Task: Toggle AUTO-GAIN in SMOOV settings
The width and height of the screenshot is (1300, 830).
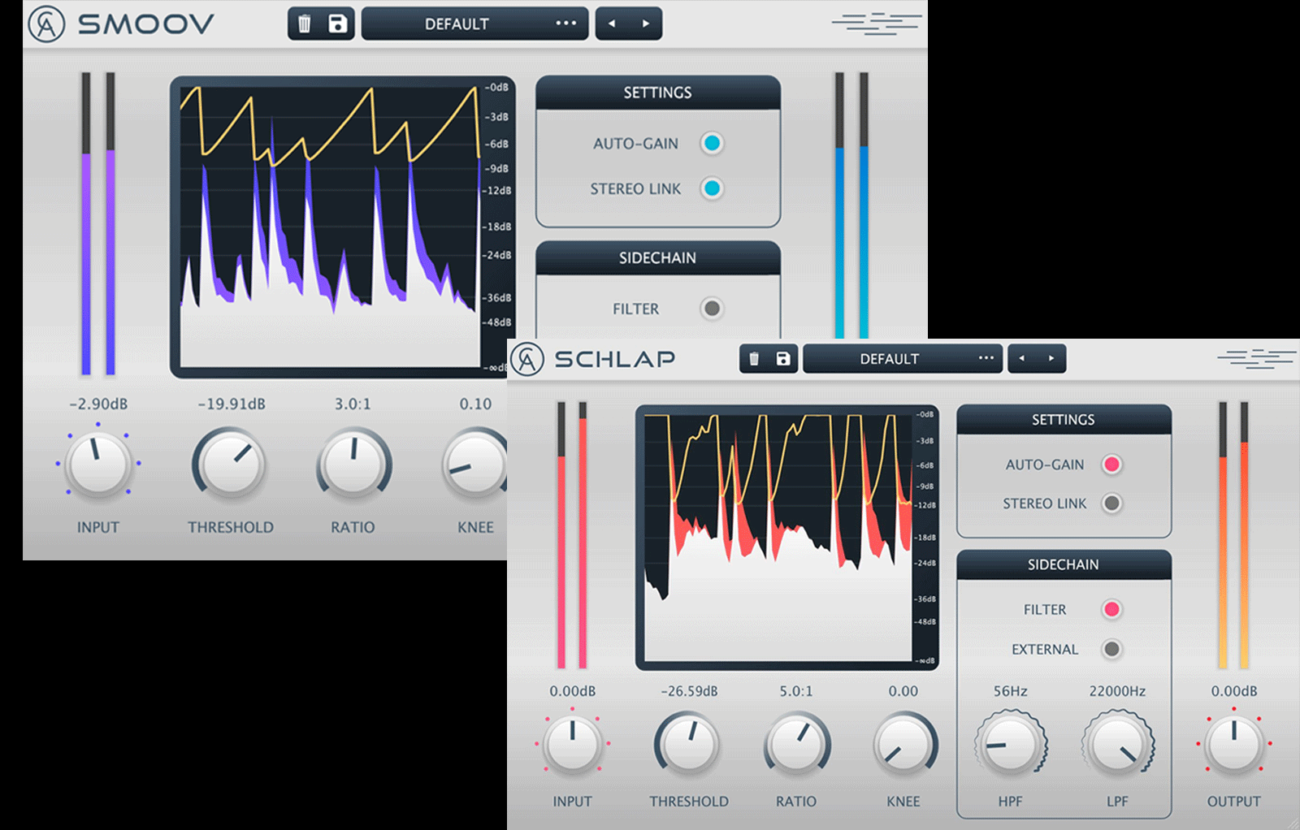Action: click(x=711, y=143)
